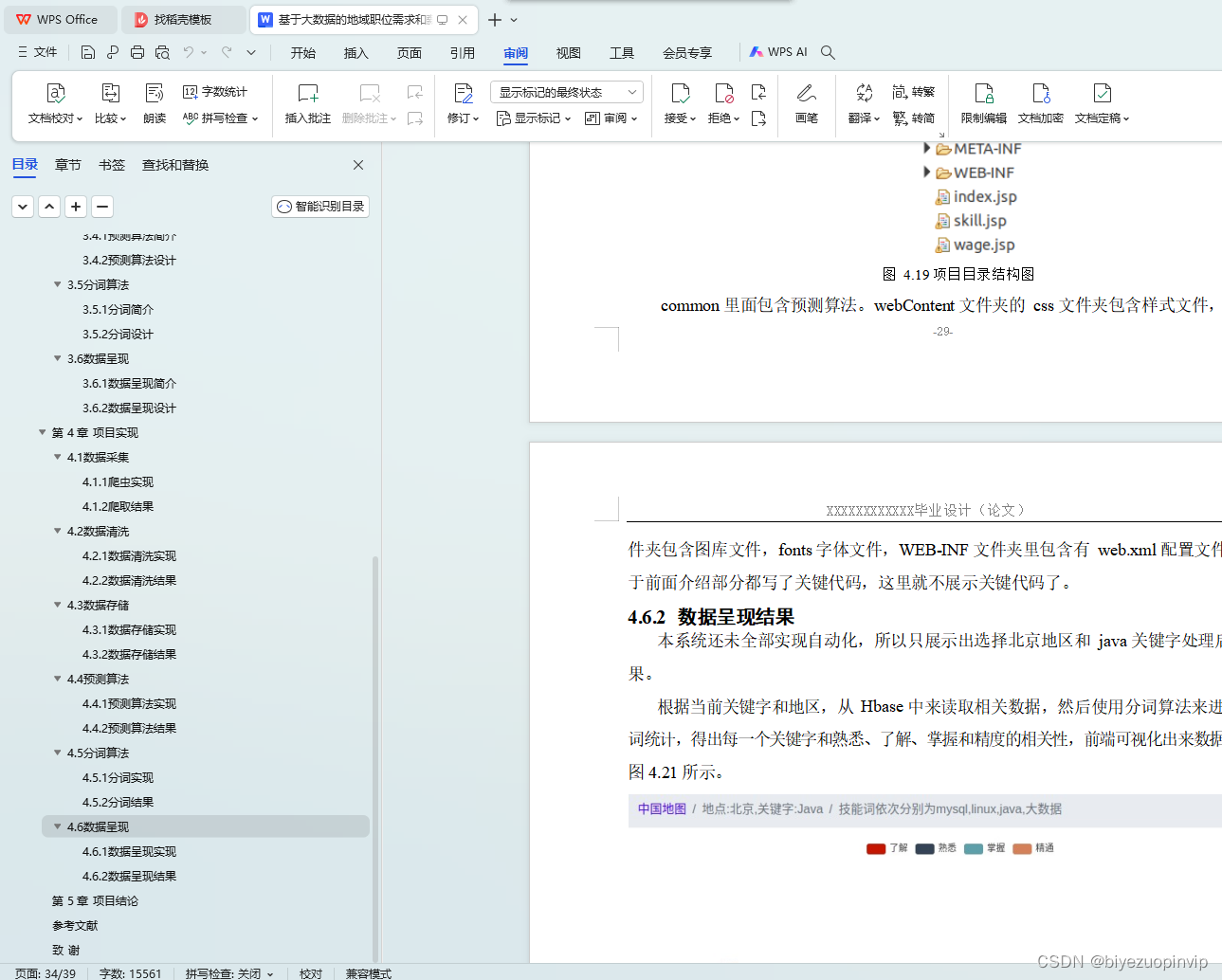
Task: Insert a comment with 插入批注
Action: (307, 104)
